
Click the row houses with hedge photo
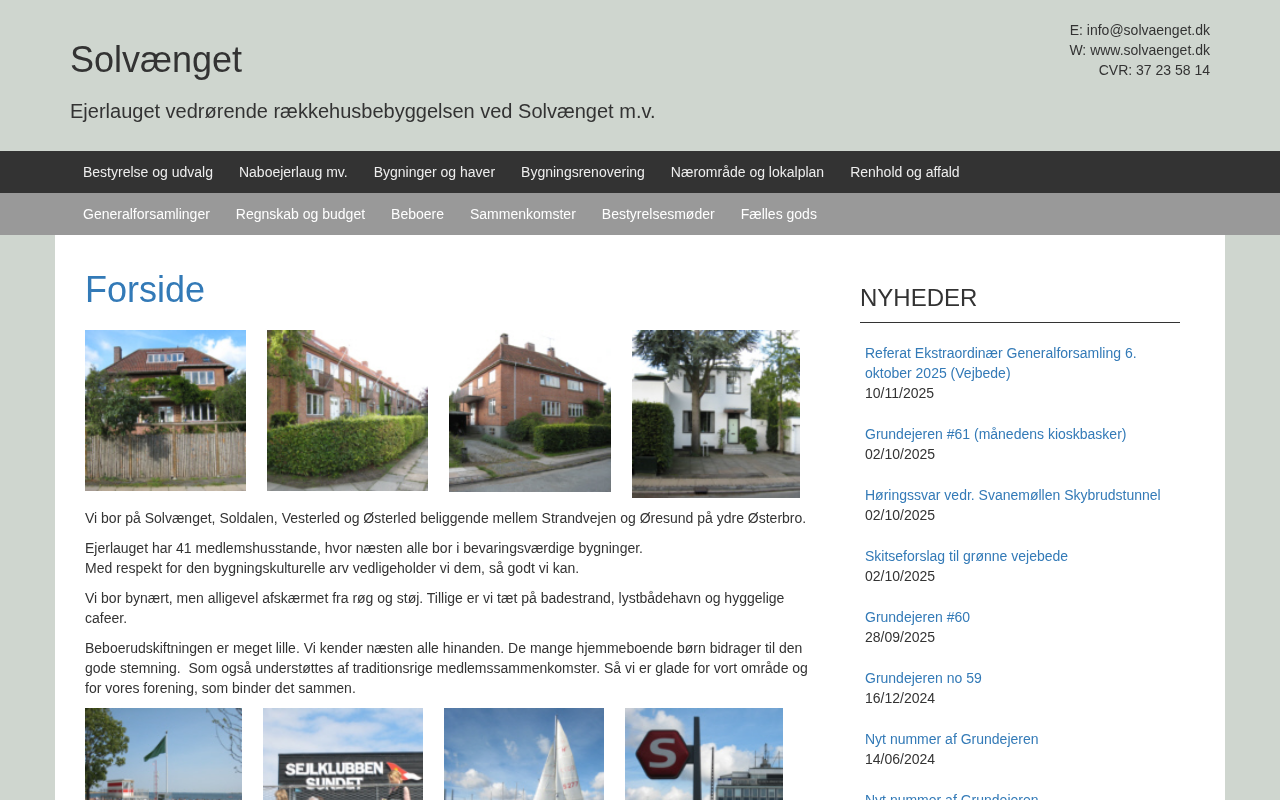tap(347, 410)
